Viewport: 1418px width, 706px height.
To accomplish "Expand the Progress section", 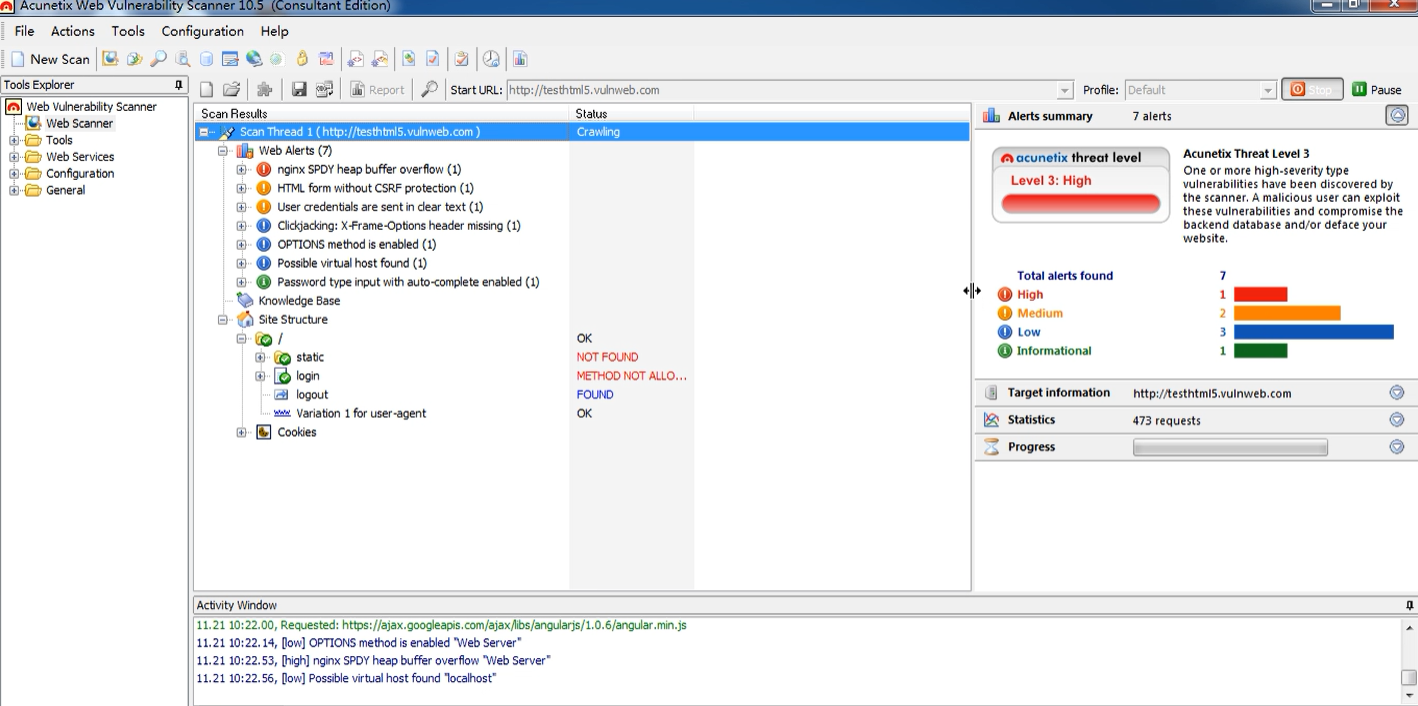I will click(1397, 447).
